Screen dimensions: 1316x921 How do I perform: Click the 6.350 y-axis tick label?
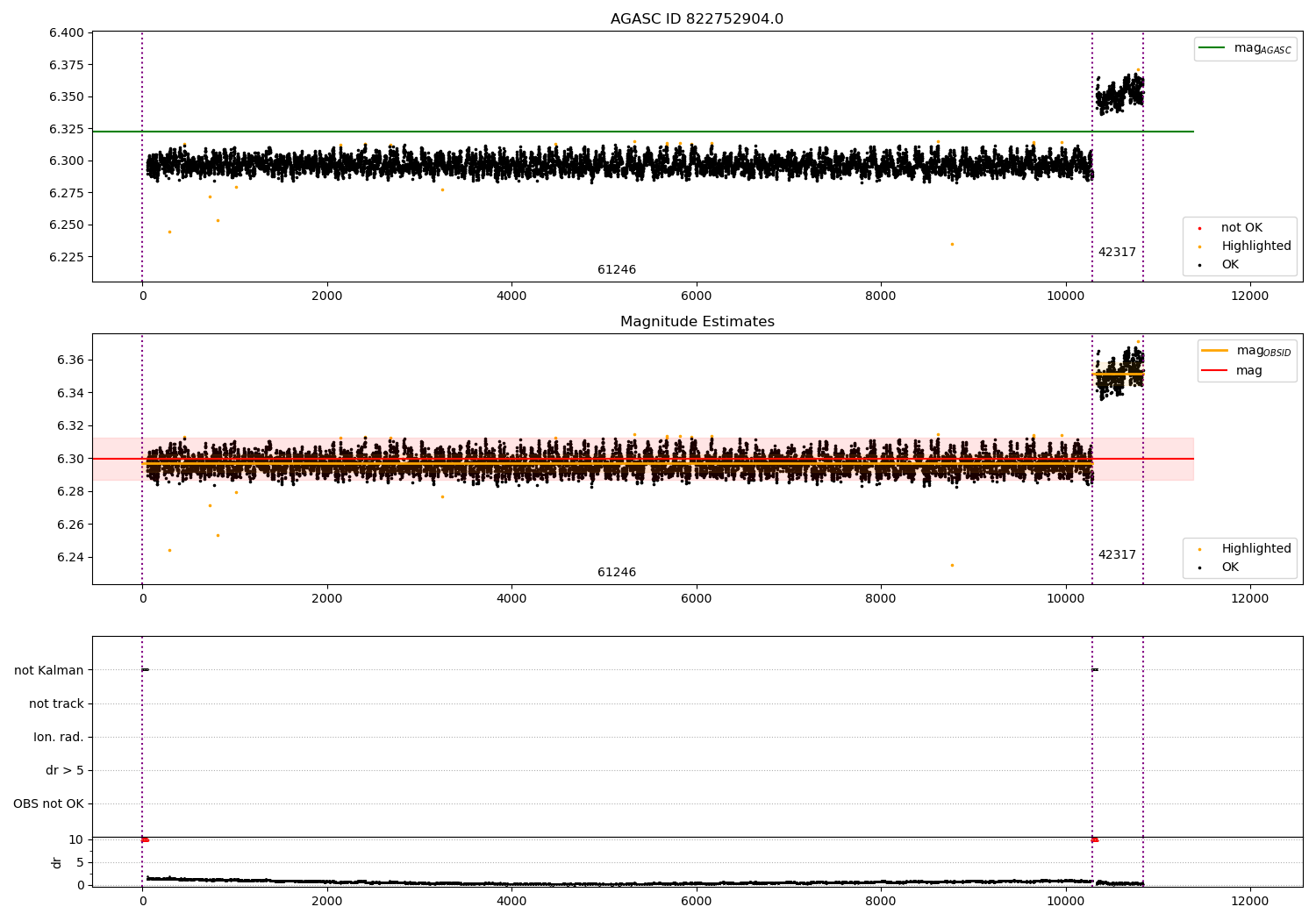pyautogui.click(x=67, y=97)
